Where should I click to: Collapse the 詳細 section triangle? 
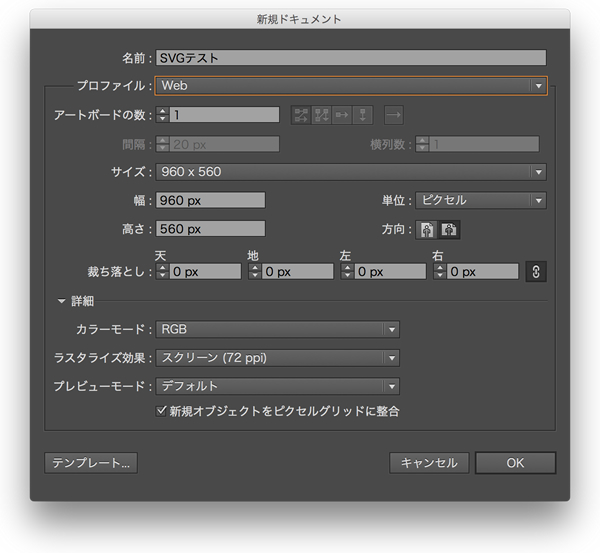click(61, 301)
